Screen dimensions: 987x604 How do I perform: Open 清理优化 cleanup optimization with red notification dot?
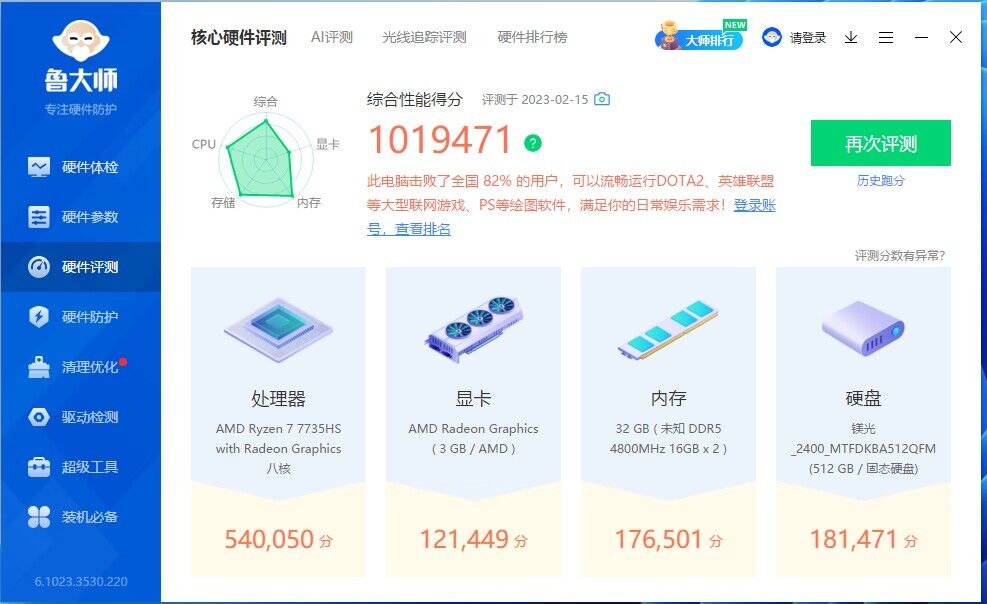point(80,366)
